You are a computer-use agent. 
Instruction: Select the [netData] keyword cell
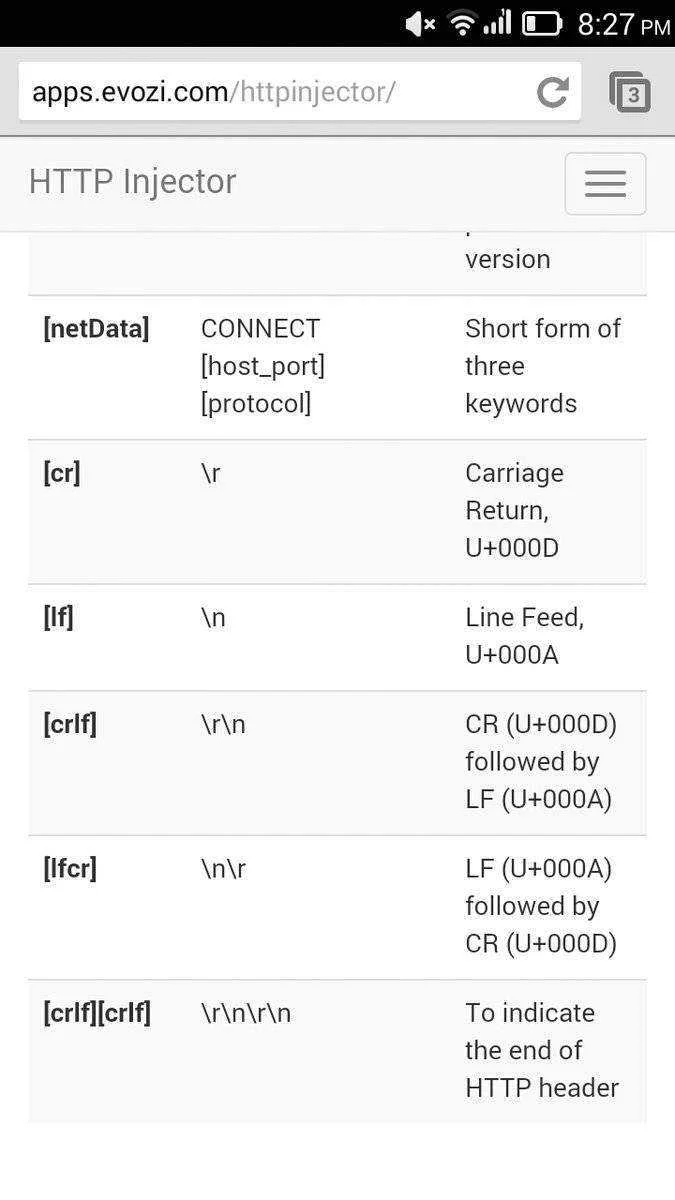[x=96, y=328]
